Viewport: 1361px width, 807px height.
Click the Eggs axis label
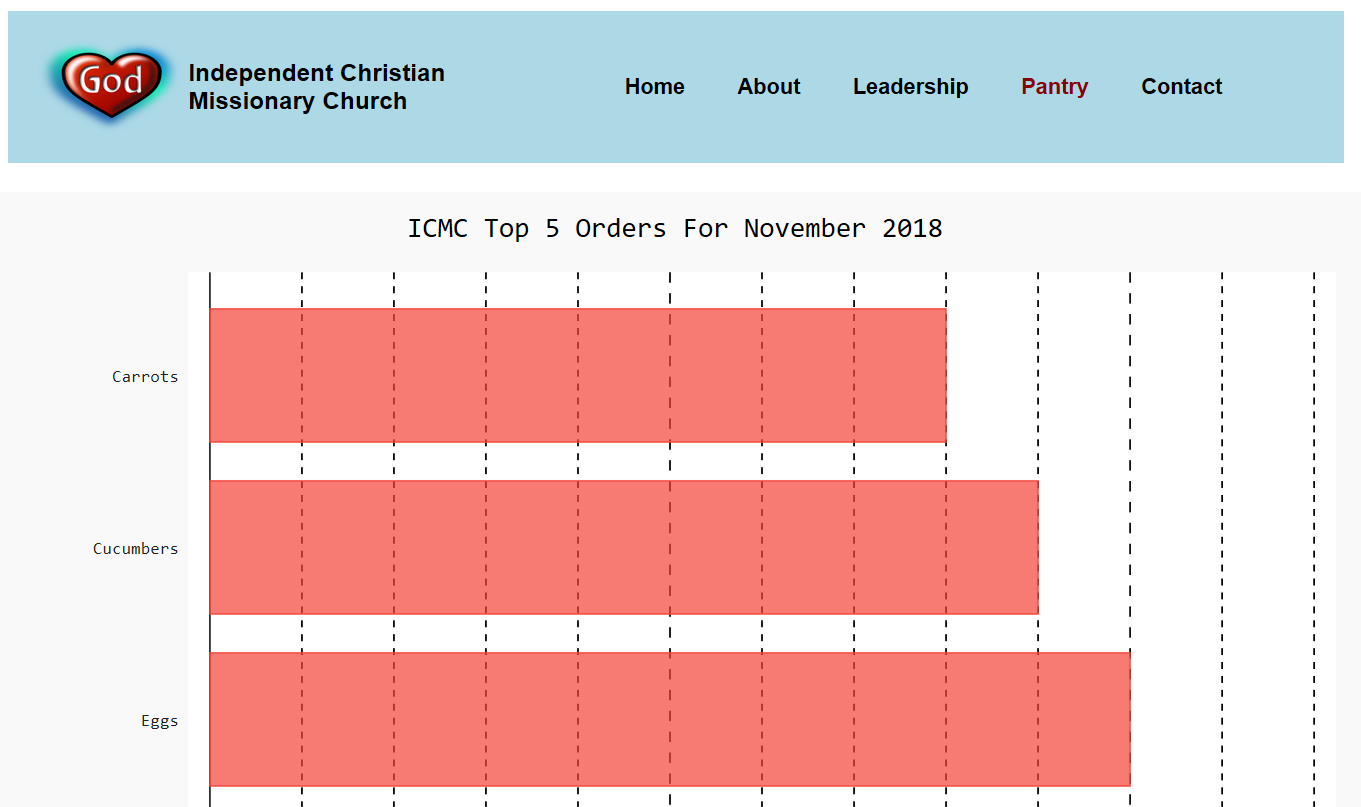[x=159, y=721]
